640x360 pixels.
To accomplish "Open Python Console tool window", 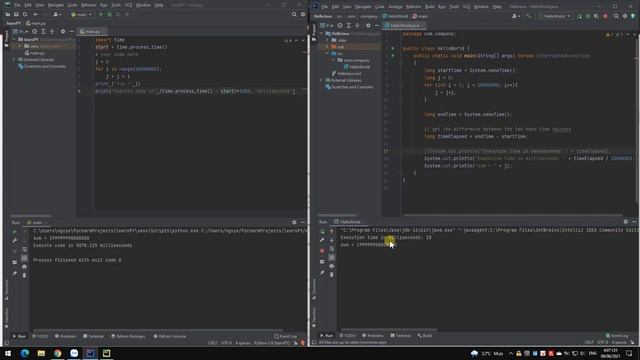I will click(x=170, y=336).
